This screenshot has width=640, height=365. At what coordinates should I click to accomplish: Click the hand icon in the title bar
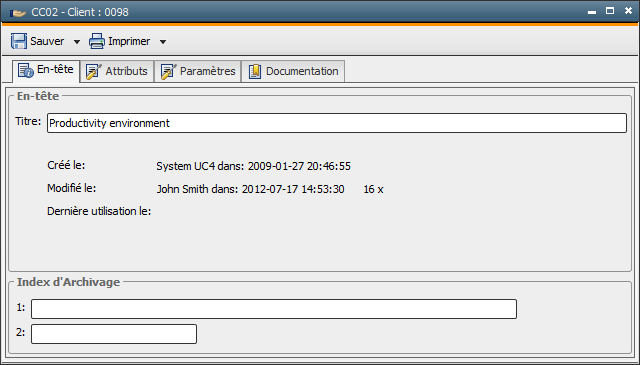click(18, 13)
